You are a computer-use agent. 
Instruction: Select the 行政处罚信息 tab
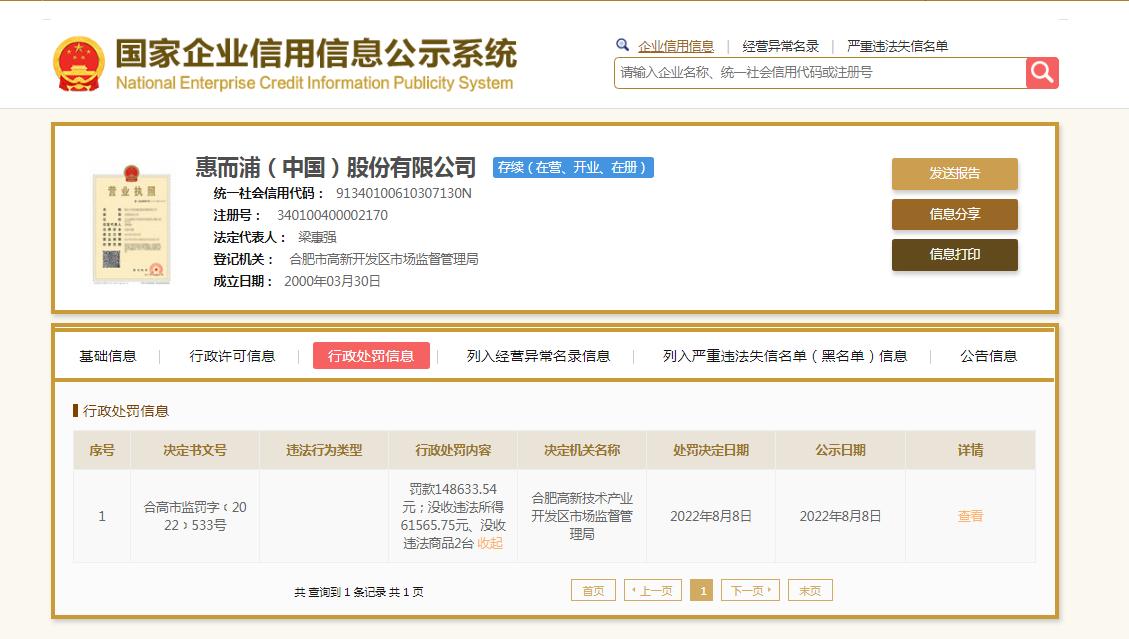click(x=371, y=356)
